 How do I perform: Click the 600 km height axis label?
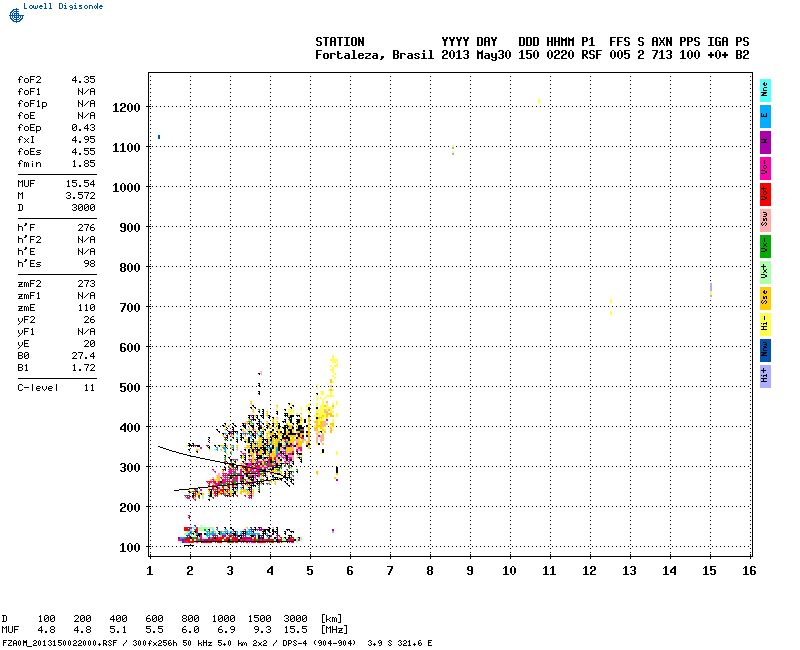(x=130, y=347)
